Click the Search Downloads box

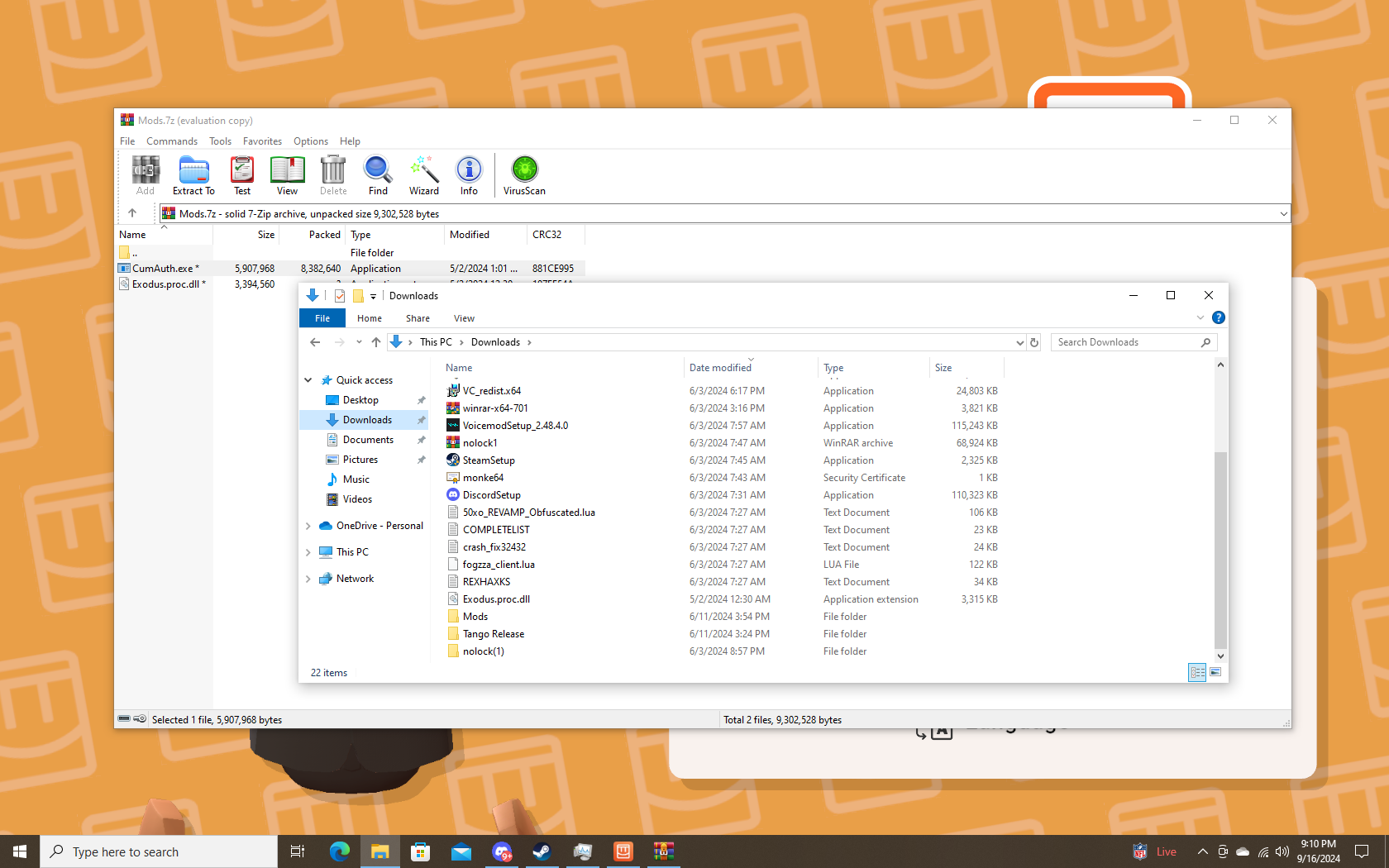point(1134,342)
